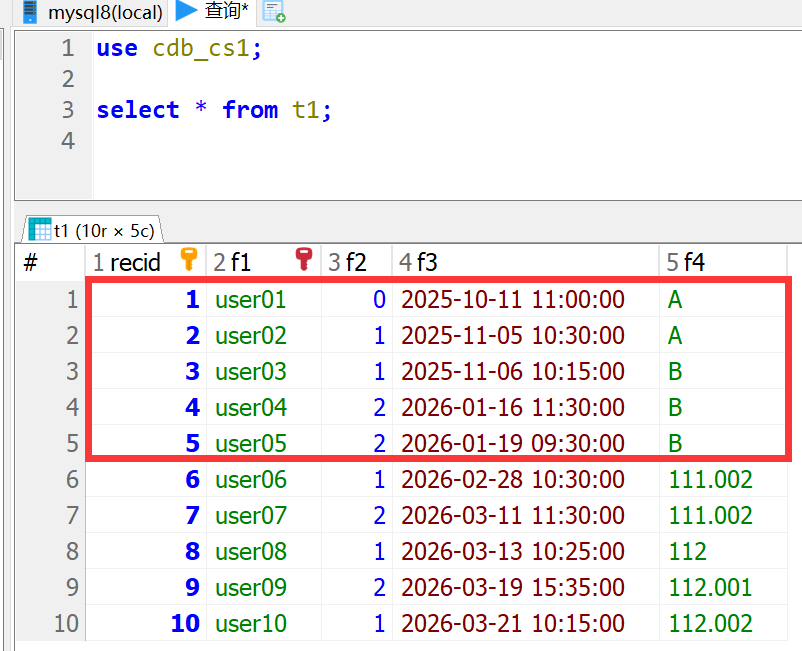Select recid cell 10
The image size is (802, 651).
coord(145,623)
